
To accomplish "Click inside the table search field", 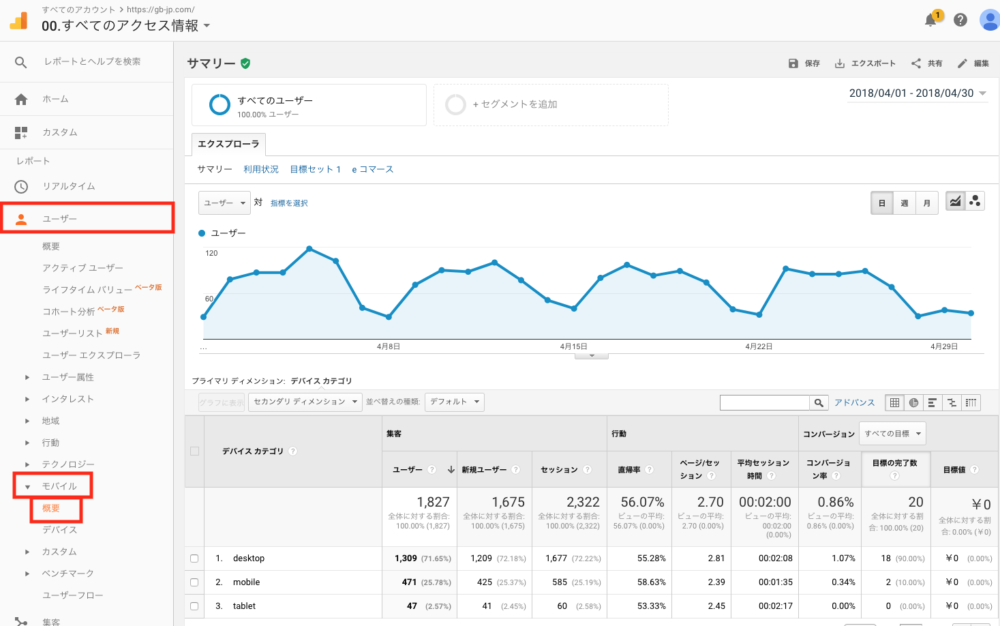I will [x=765, y=402].
